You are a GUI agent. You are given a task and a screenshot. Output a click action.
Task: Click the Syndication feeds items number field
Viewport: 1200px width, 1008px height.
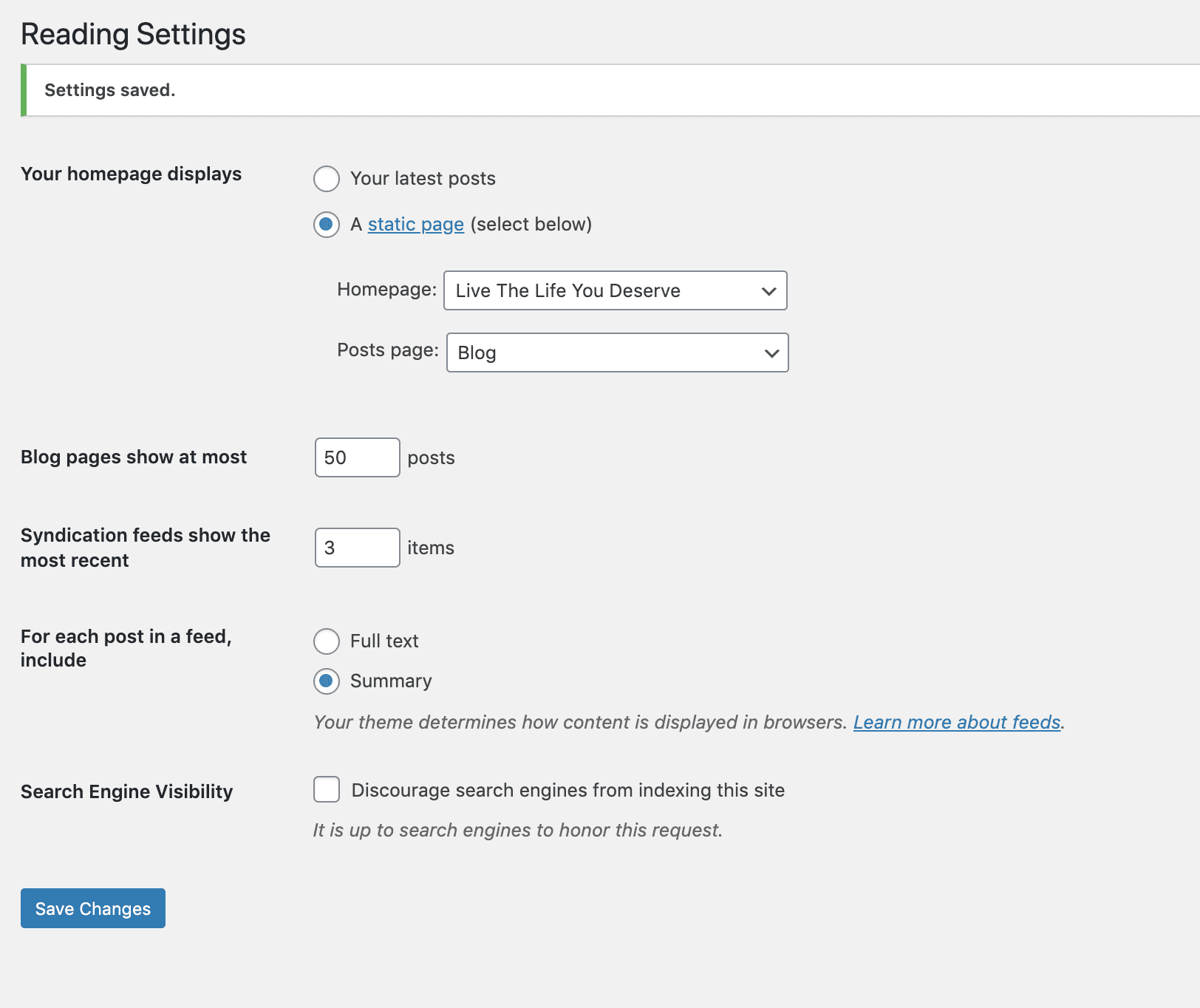pos(358,548)
